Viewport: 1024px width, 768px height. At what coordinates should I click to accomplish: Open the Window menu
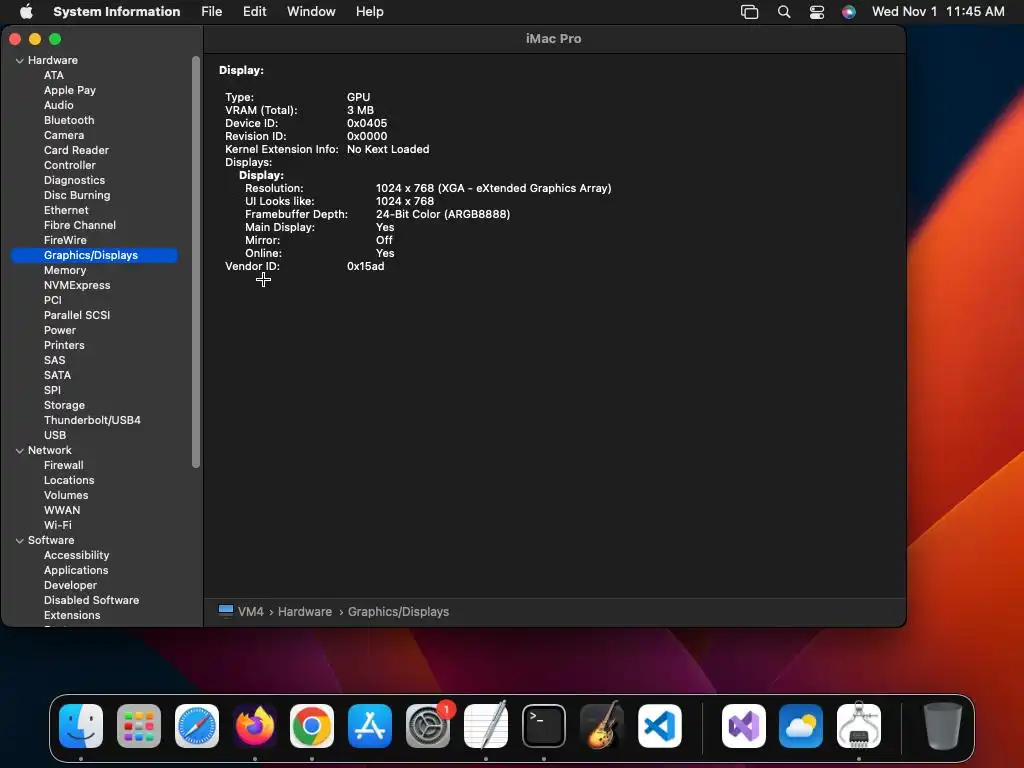pos(311,12)
